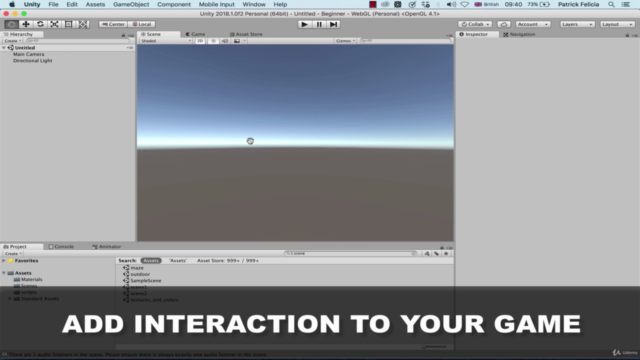
Task: Show Asset Store 999+ results
Action: (228, 260)
